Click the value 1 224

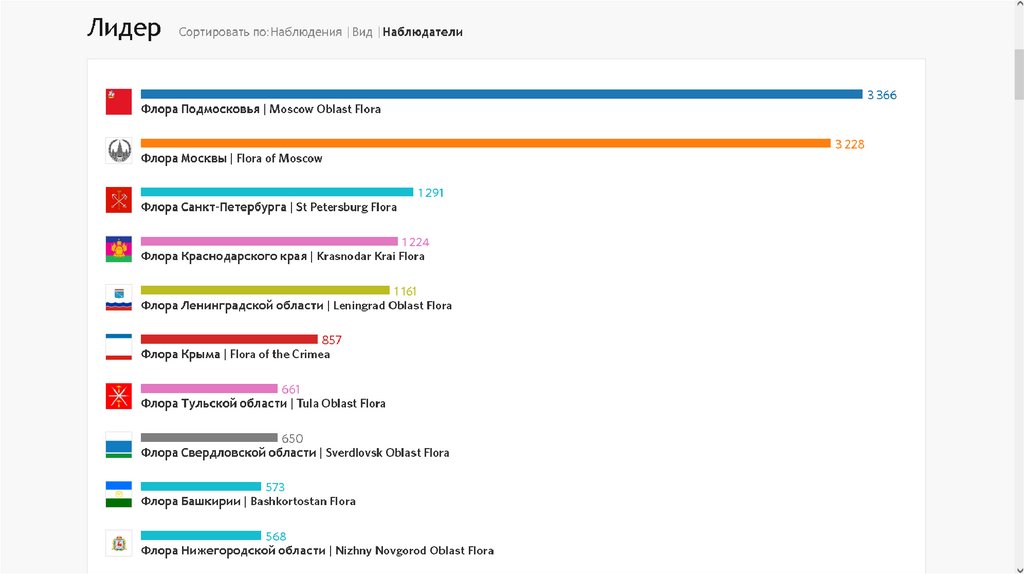[415, 242]
